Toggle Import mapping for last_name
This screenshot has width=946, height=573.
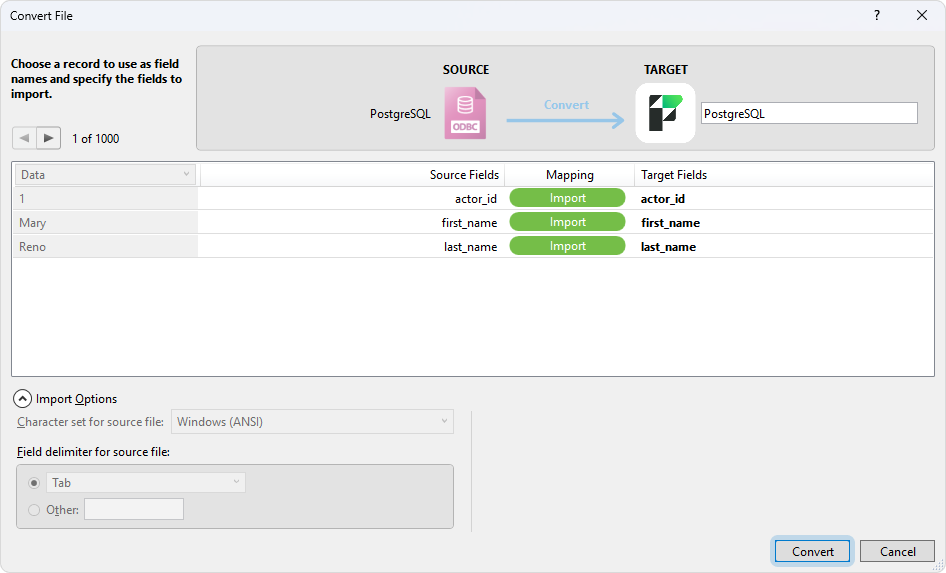[x=567, y=246]
